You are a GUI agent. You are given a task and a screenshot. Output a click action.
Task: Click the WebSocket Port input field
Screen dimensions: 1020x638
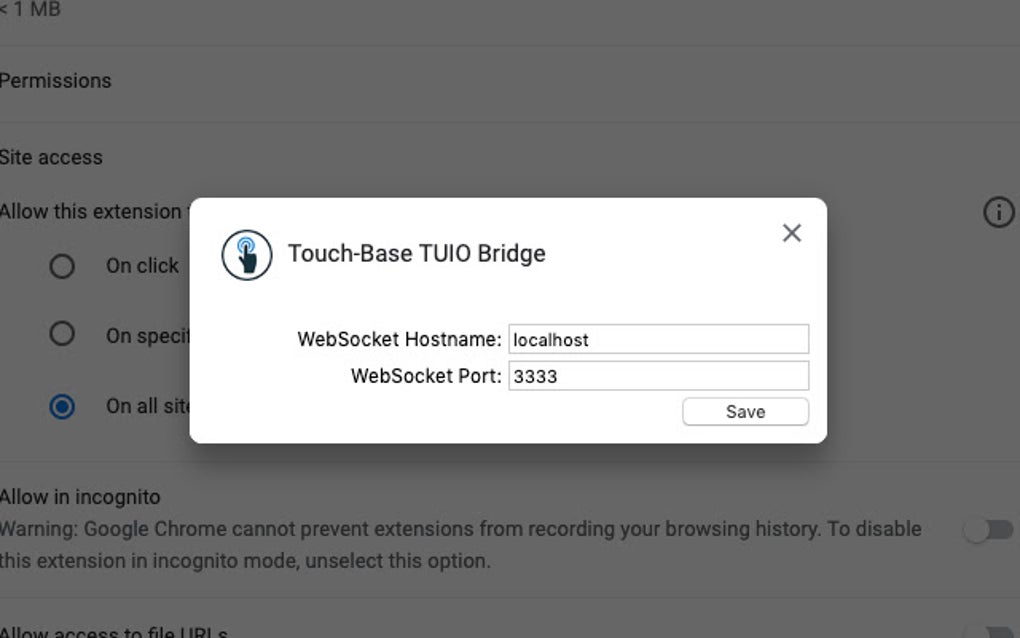click(x=657, y=375)
